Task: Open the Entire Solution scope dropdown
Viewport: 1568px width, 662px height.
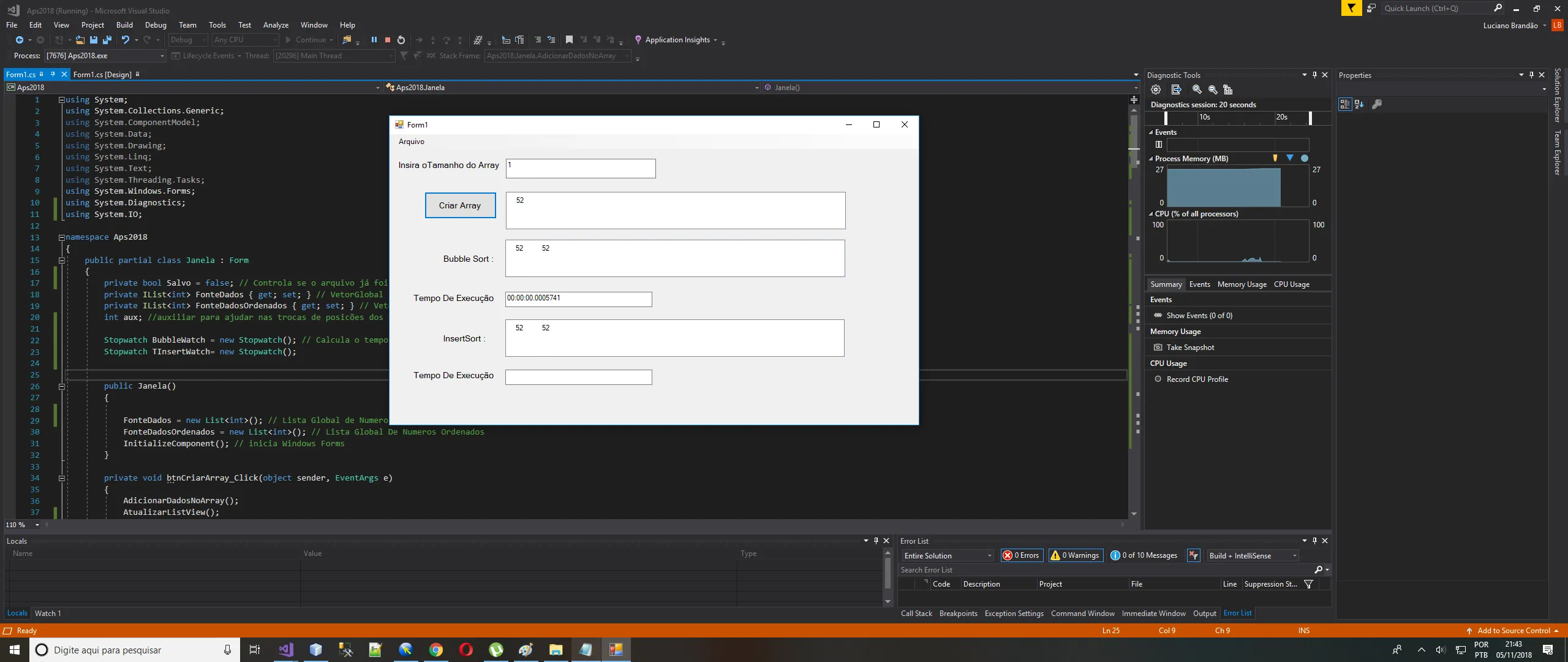Action: pos(948,556)
